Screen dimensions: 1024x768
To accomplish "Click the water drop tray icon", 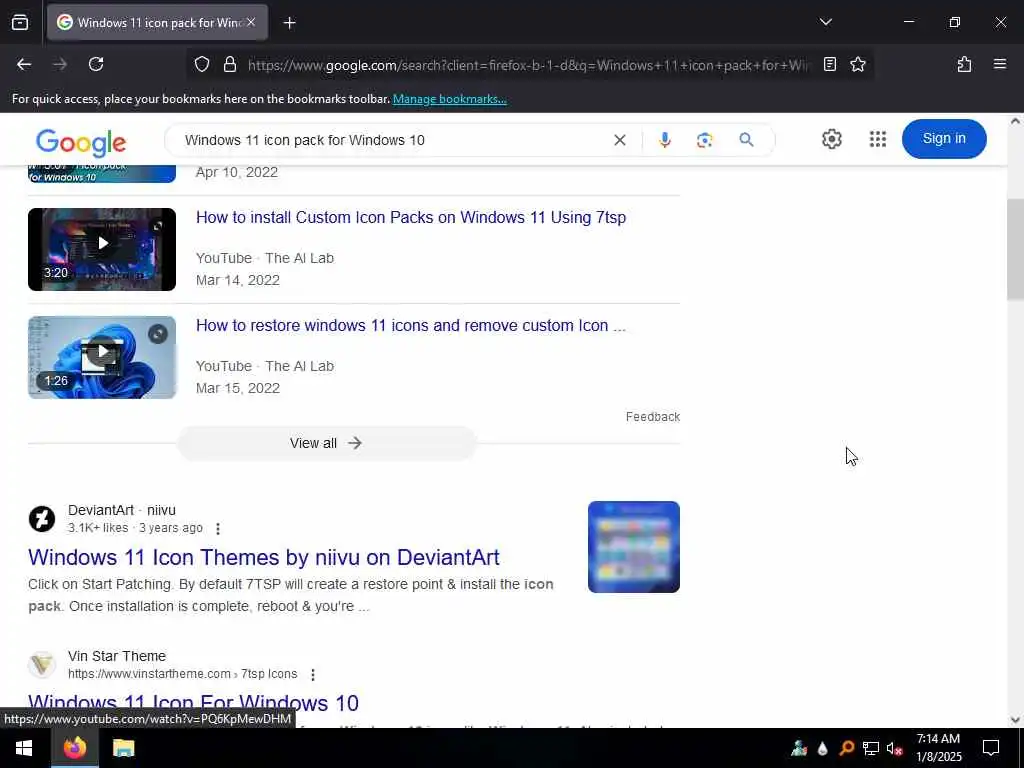I will [x=822, y=748].
